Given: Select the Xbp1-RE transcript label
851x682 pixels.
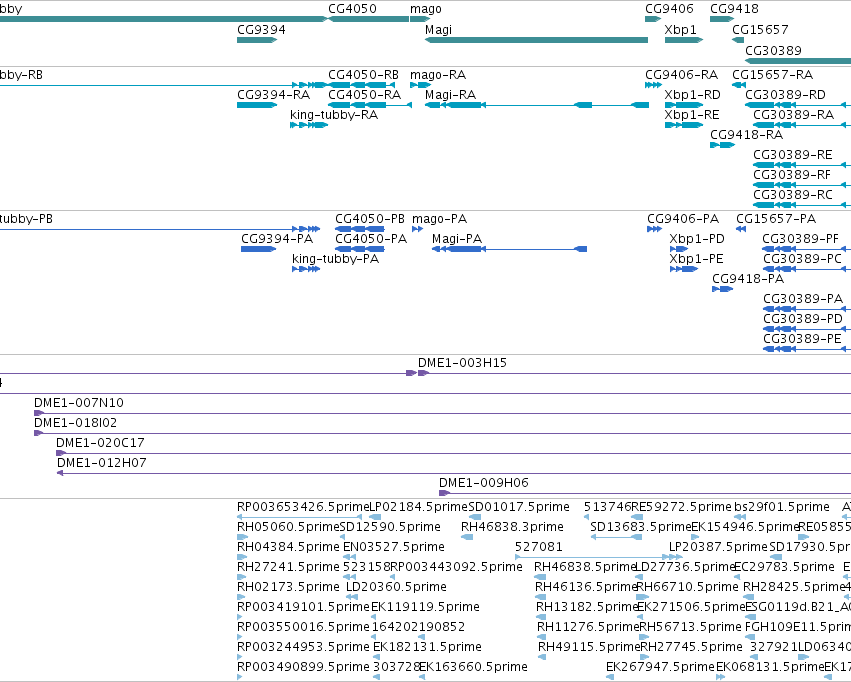Looking at the screenshot, I should coord(693,115).
